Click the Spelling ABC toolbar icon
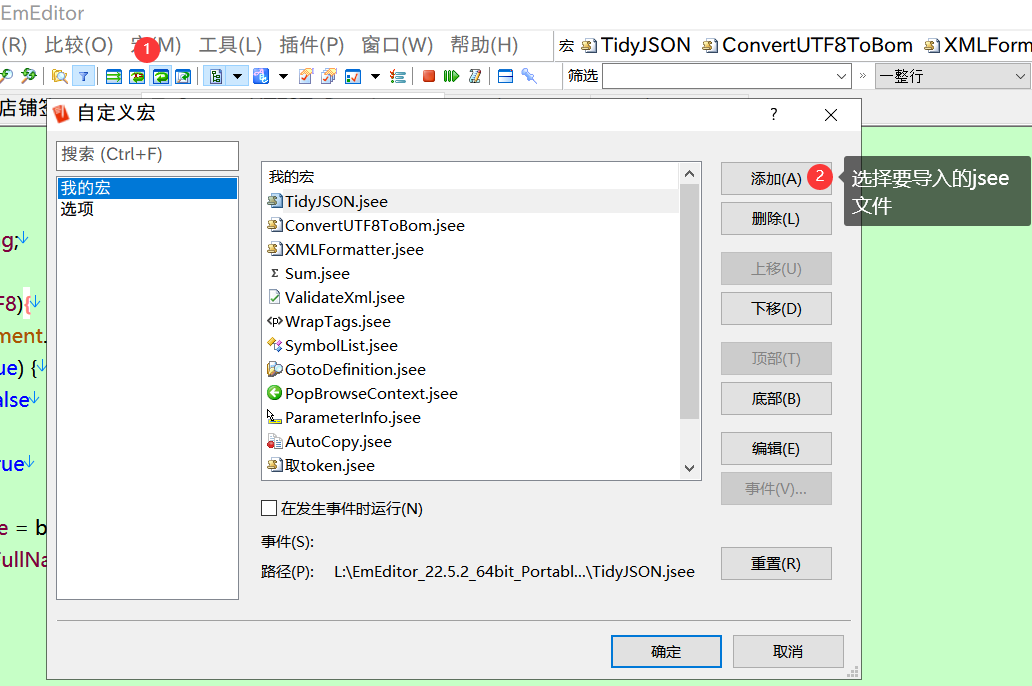This screenshot has height=686, width=1032. coord(261,76)
